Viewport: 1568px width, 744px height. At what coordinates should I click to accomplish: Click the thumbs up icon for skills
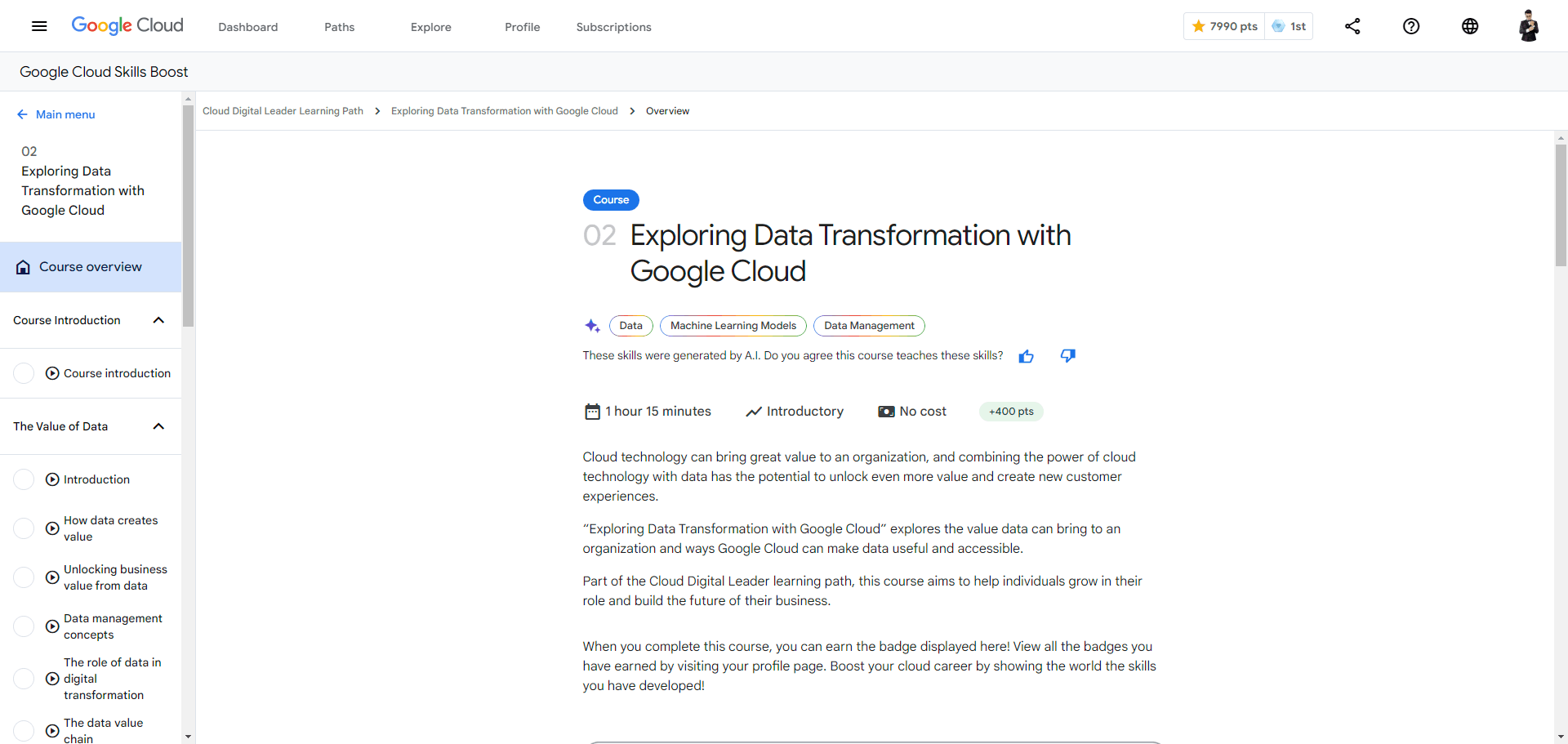coord(1027,356)
